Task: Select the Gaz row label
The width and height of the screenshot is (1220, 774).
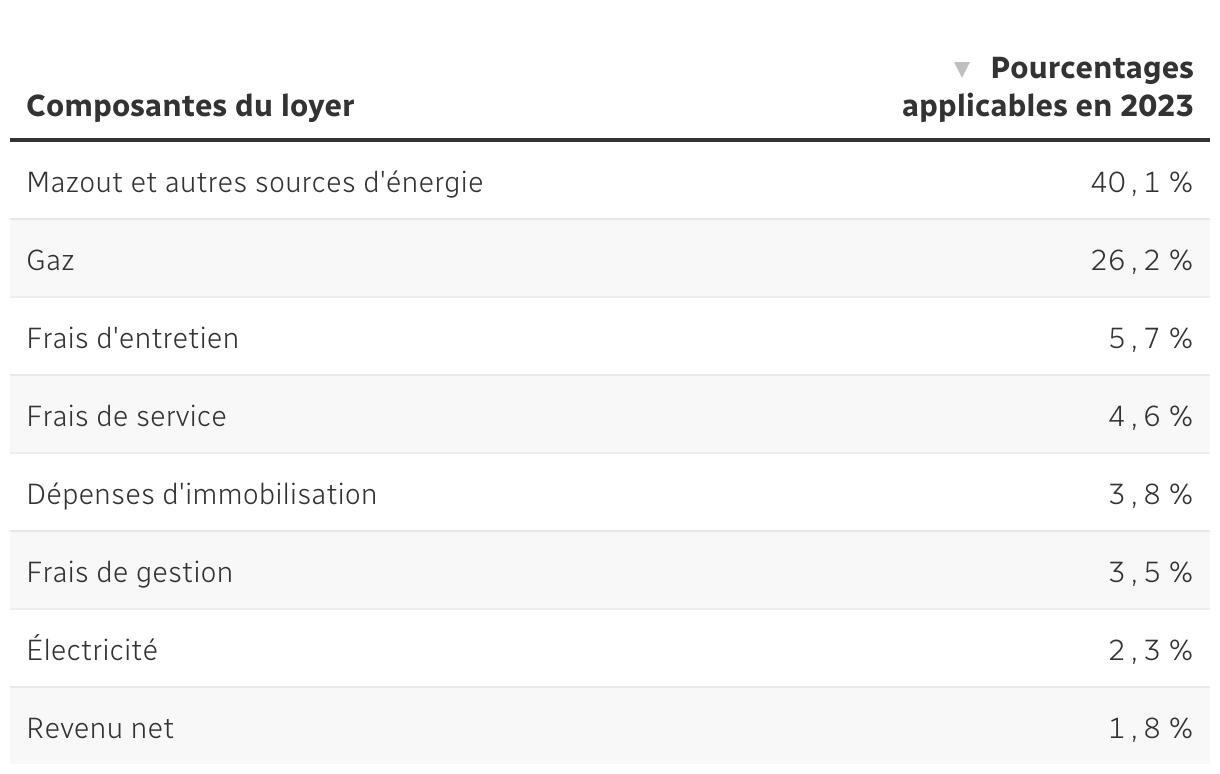Action: (x=51, y=261)
